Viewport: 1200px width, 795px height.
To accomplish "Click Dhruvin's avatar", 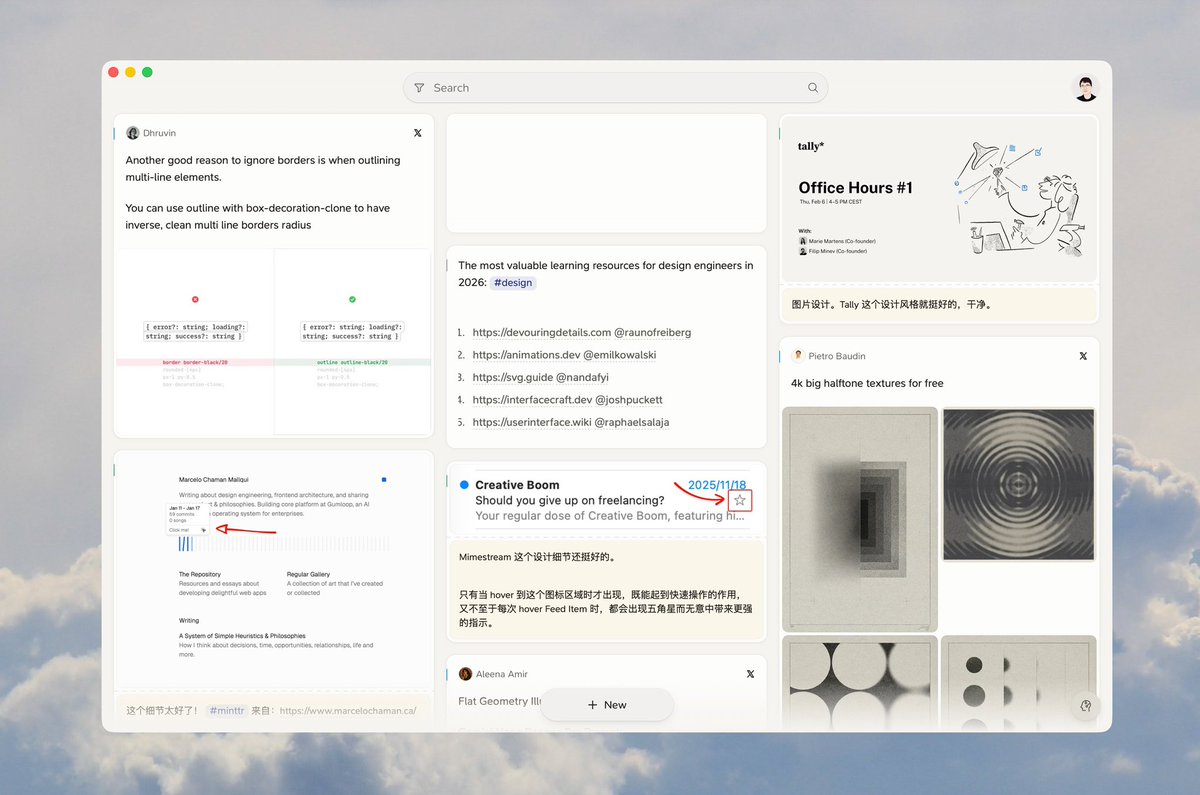I will (133, 133).
